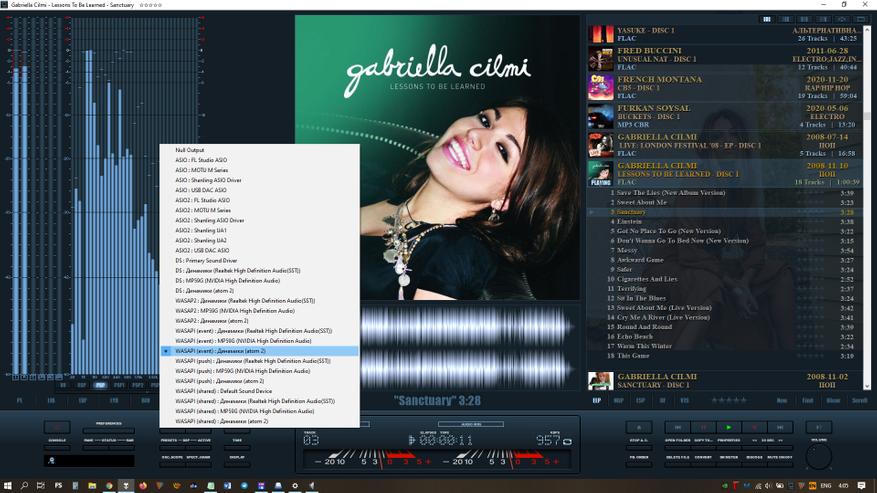Image resolution: width=877 pixels, height=493 pixels.
Task: Click the Open Folder button
Action: pos(678,448)
